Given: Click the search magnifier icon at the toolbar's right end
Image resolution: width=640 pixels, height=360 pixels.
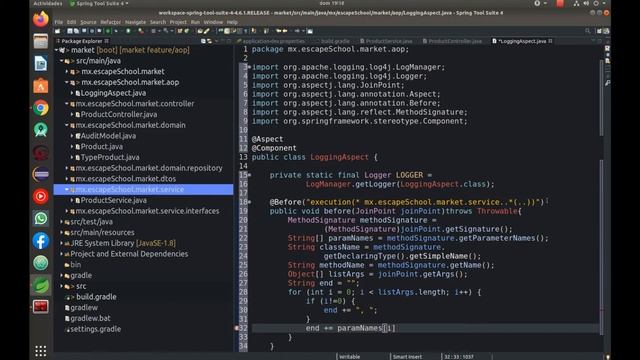Looking at the screenshot, I should click(588, 31).
